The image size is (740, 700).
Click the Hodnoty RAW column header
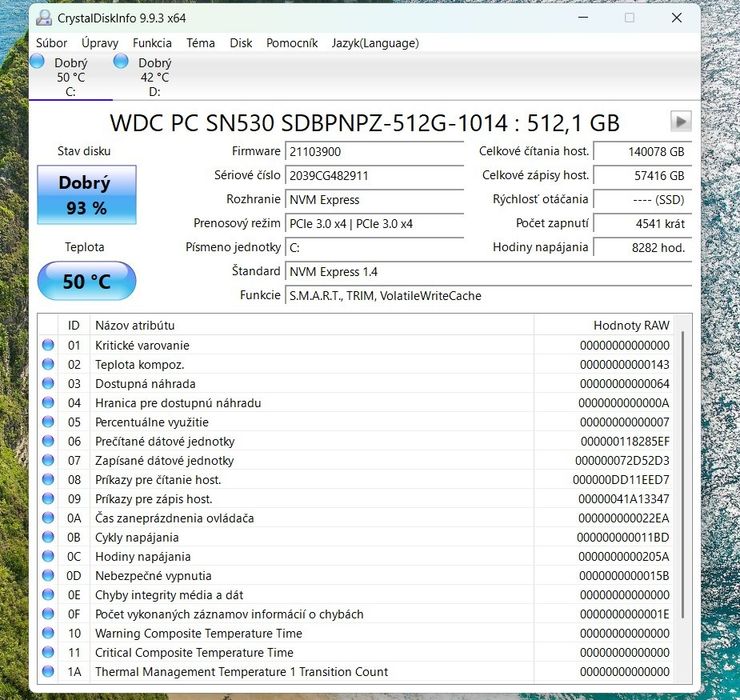coord(603,325)
